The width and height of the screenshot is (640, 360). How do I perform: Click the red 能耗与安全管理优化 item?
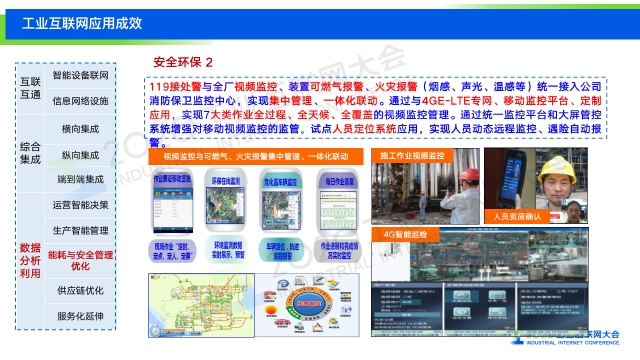(x=80, y=260)
